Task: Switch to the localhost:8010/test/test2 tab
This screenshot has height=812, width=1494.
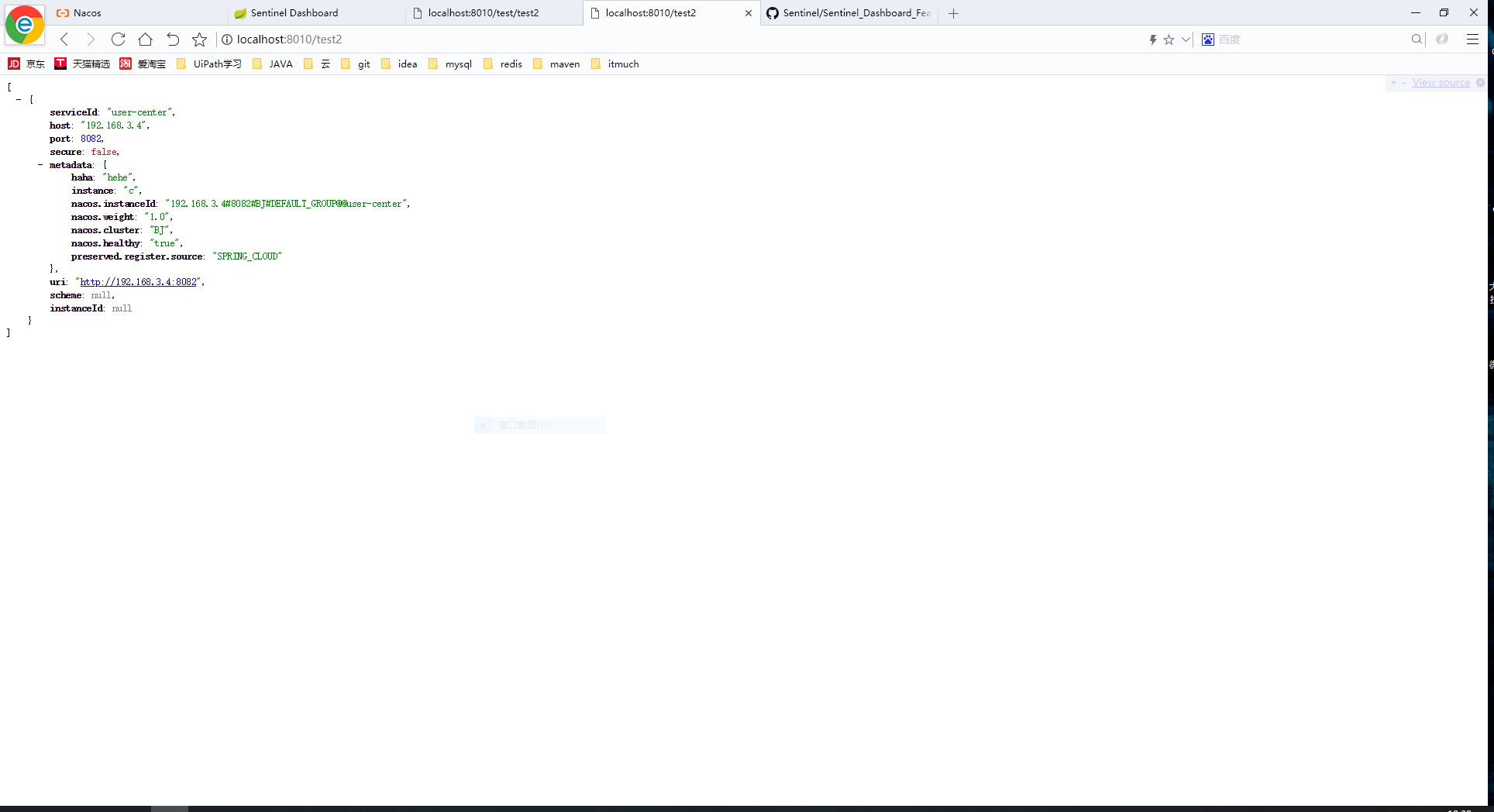Action: (494, 13)
